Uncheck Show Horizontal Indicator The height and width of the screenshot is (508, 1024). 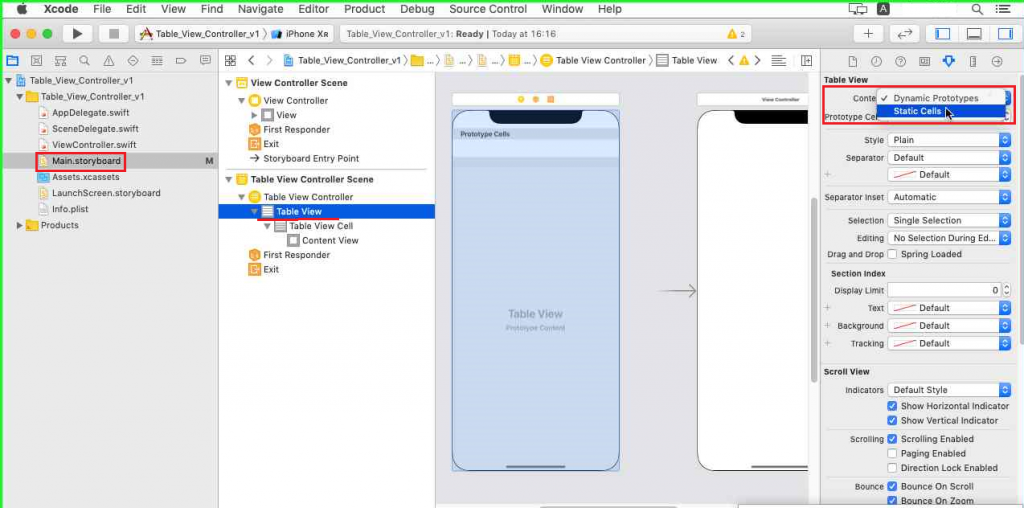coord(892,405)
